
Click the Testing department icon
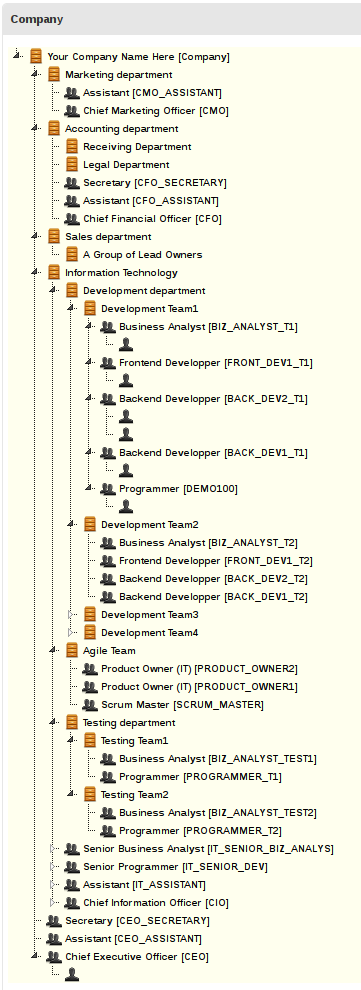point(72,722)
